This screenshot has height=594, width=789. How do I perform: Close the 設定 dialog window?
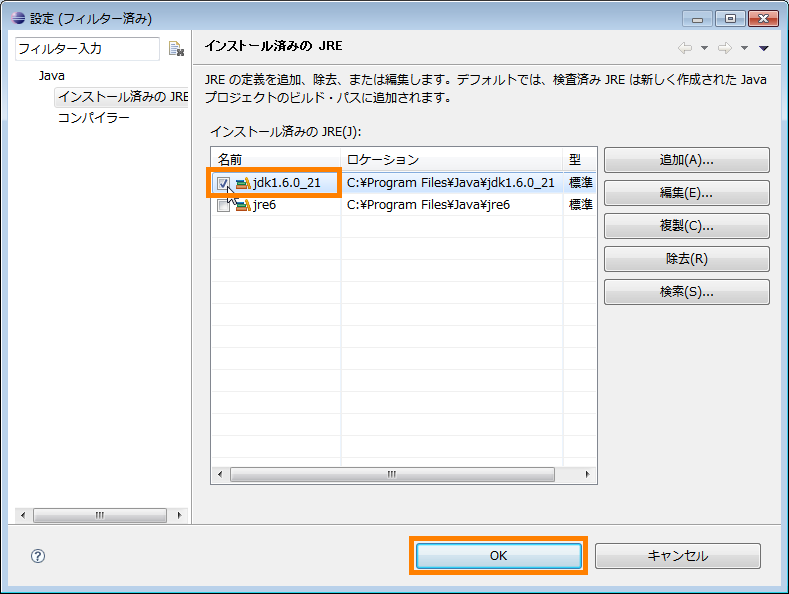pos(763,19)
